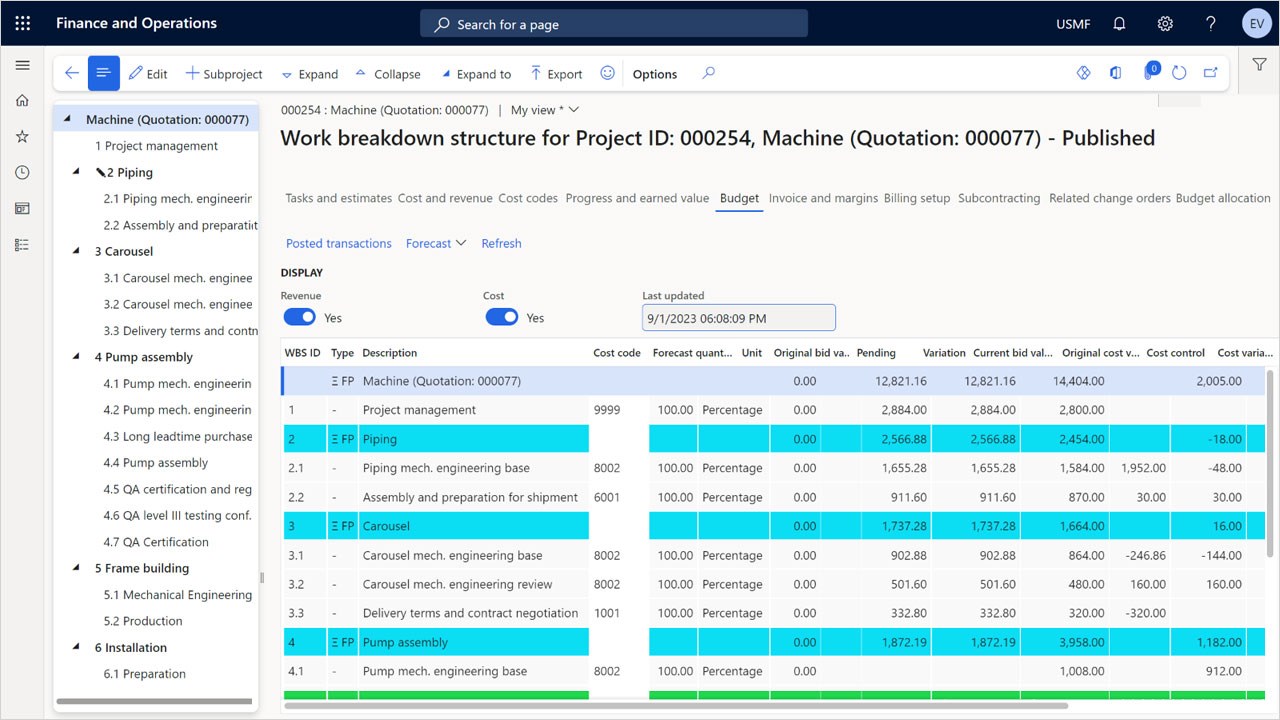Open the My view dropdown
This screenshot has width=1280, height=720.
pos(545,110)
